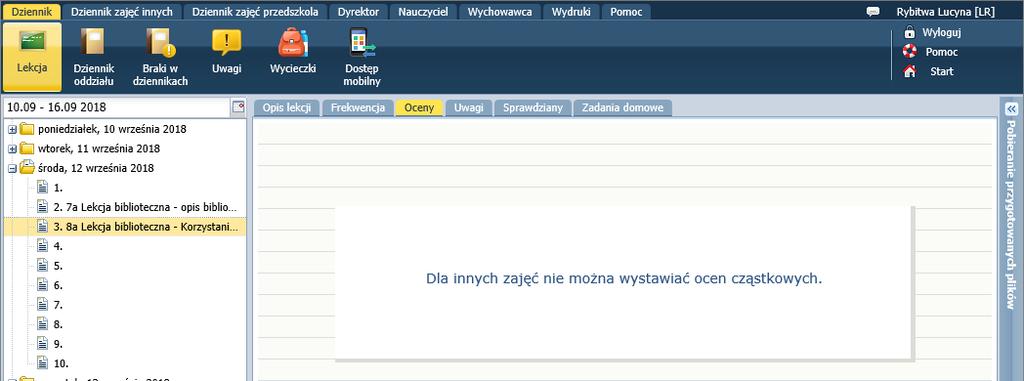Switch to Dziennik main tab

[31, 12]
